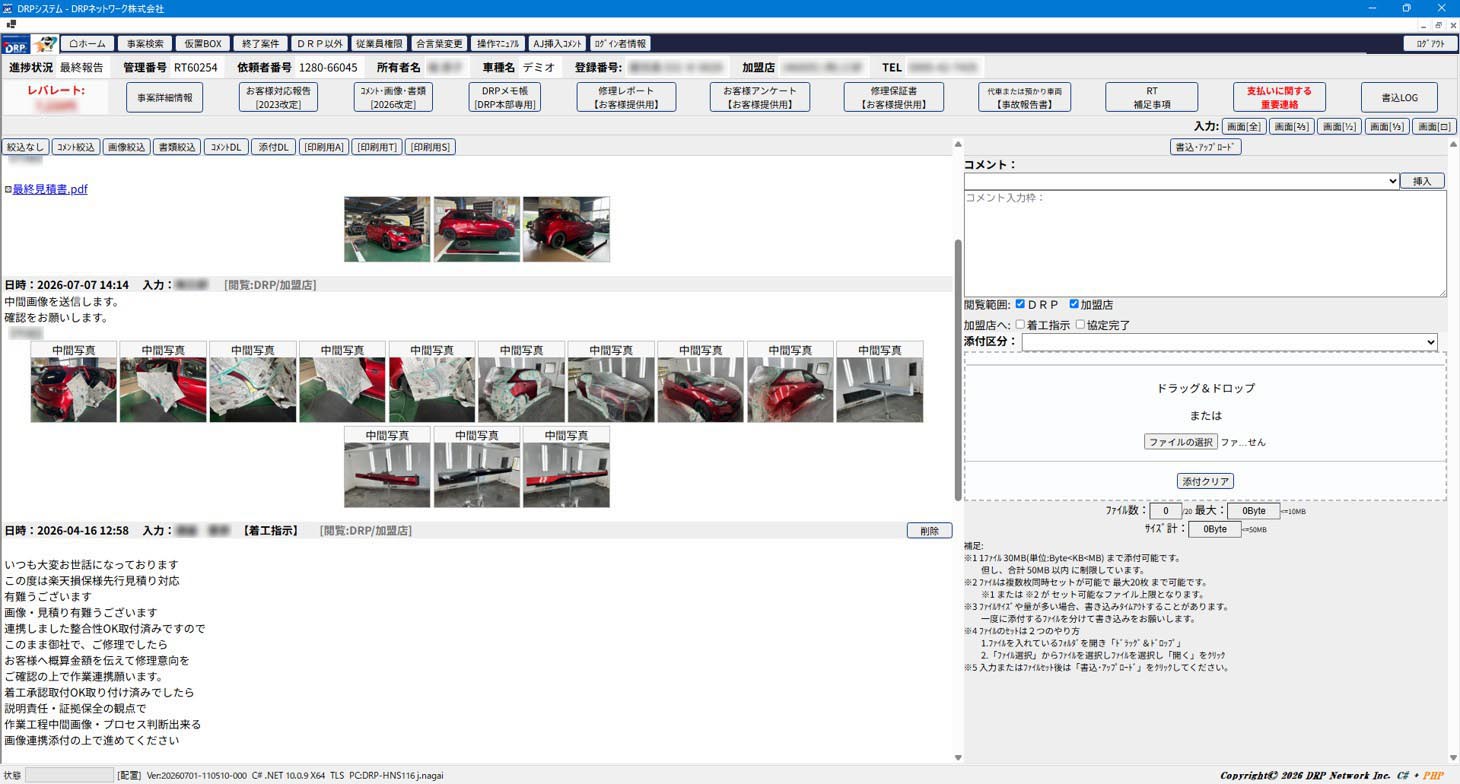Open the DRPメモ帳 button

(505, 97)
